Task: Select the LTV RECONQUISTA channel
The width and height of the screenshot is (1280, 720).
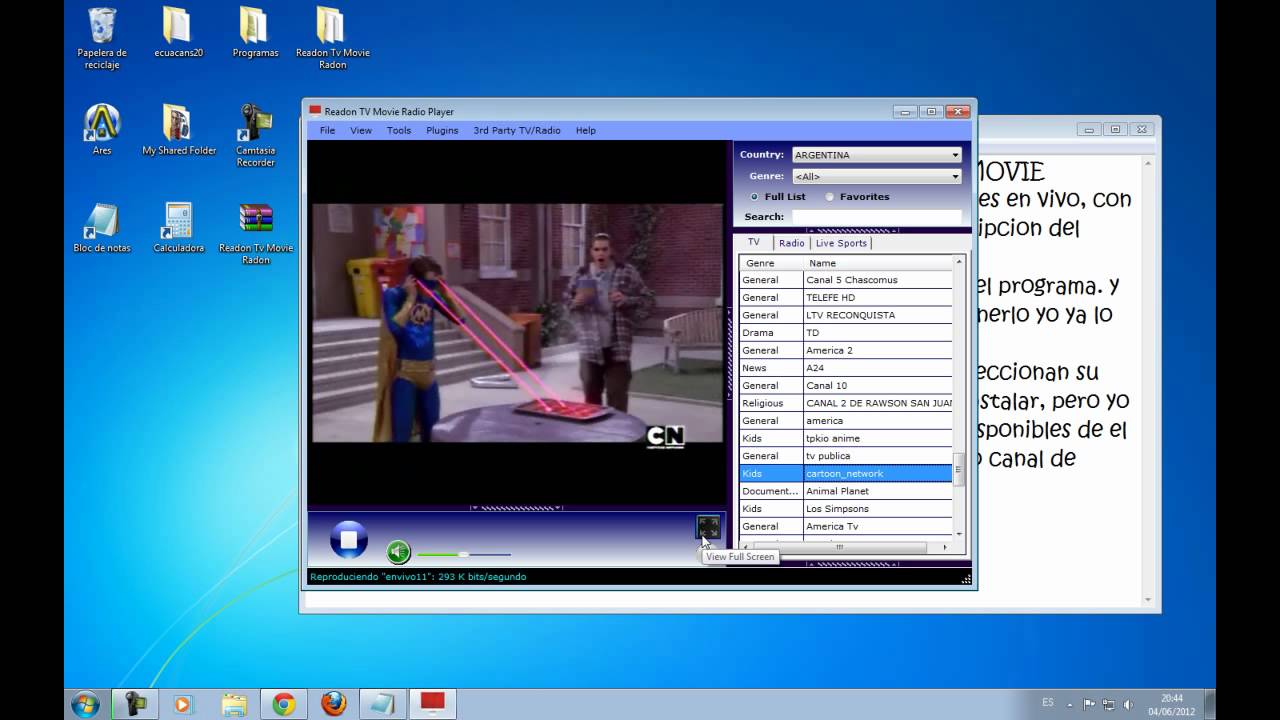Action: point(846,315)
